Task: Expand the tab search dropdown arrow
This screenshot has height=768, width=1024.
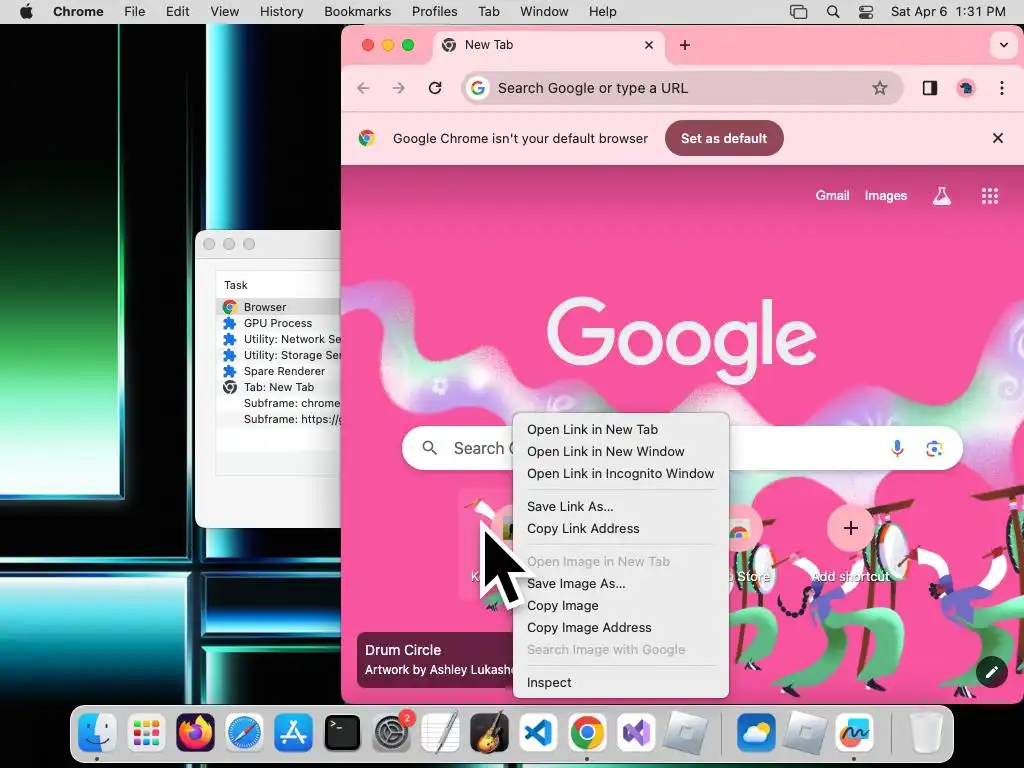Action: (1003, 45)
